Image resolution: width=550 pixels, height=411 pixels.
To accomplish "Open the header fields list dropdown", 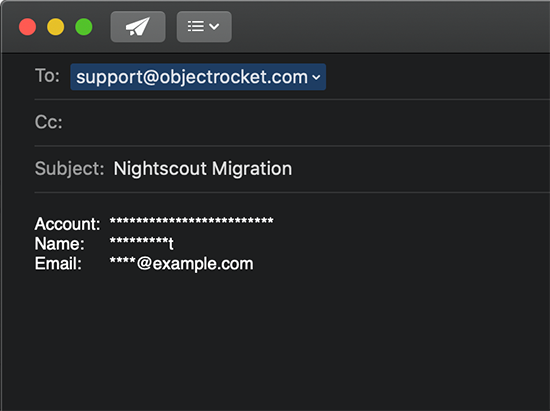I will [x=204, y=27].
